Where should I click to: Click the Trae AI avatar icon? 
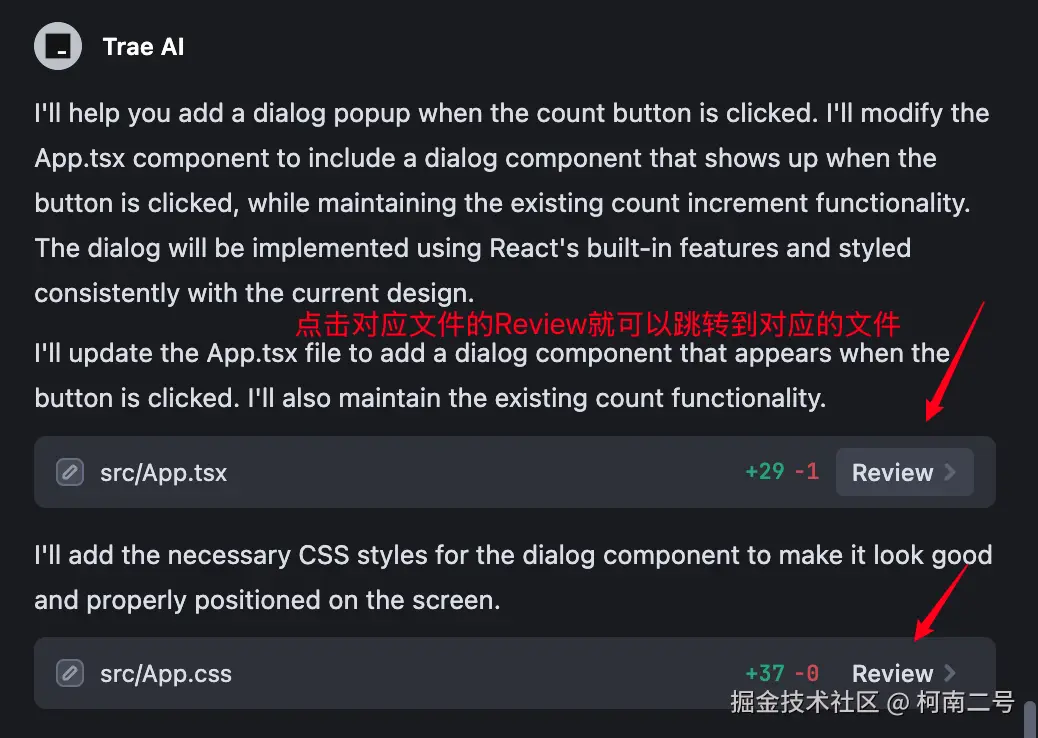pyautogui.click(x=58, y=46)
